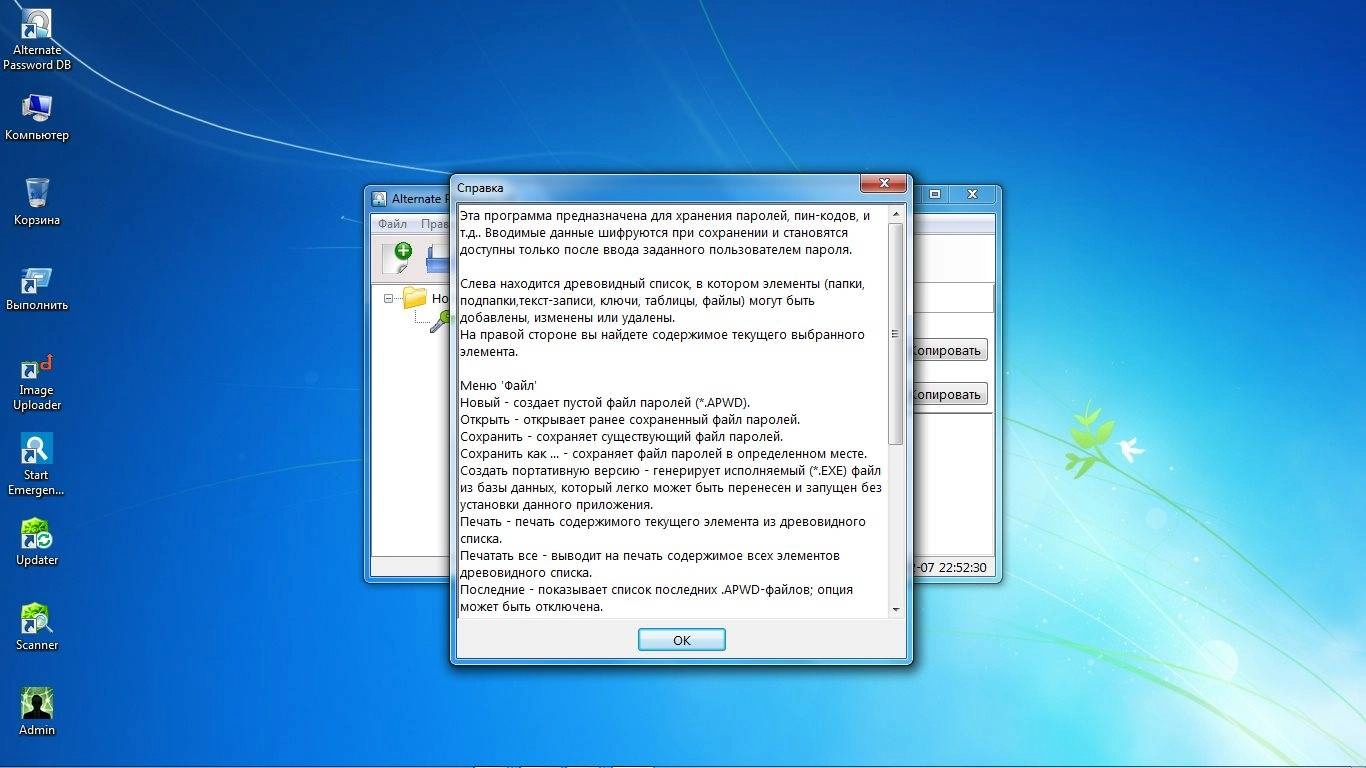This screenshot has width=1366, height=768.
Task: Select the key entry in the tree
Action: [440, 321]
